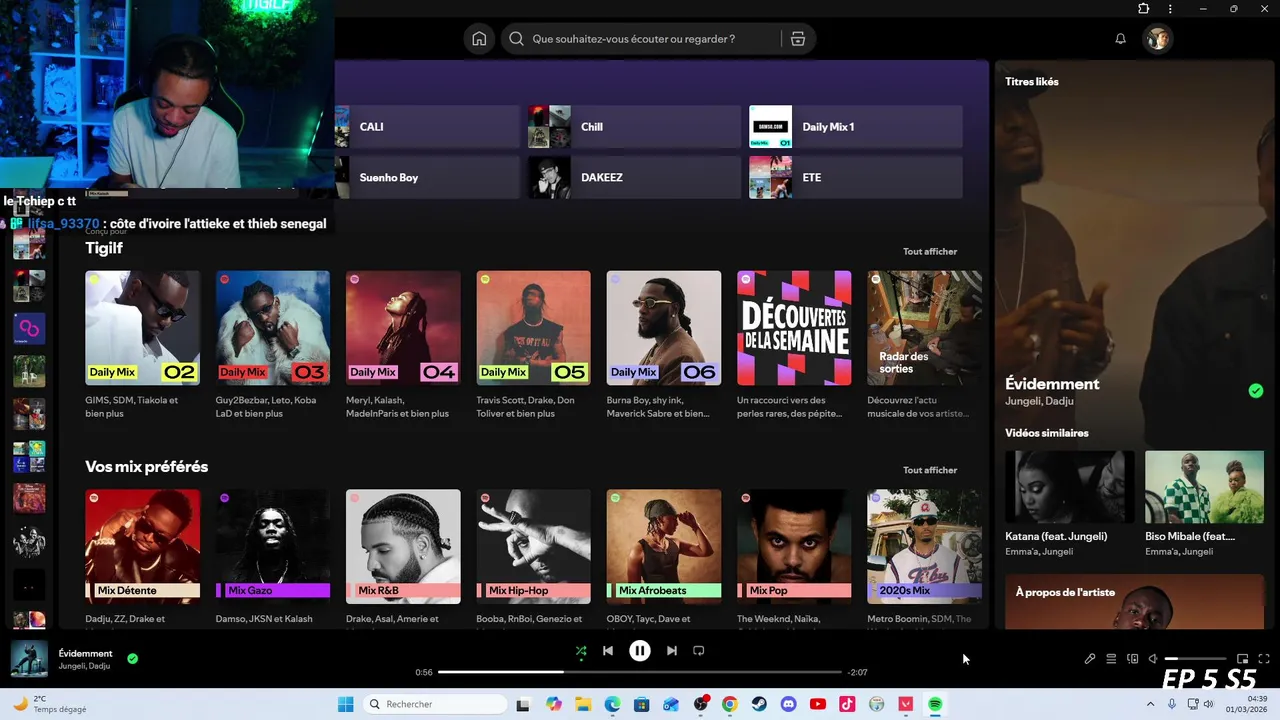This screenshot has height=720, width=1280.
Task: Open the notifications bell
Action: click(x=1120, y=39)
